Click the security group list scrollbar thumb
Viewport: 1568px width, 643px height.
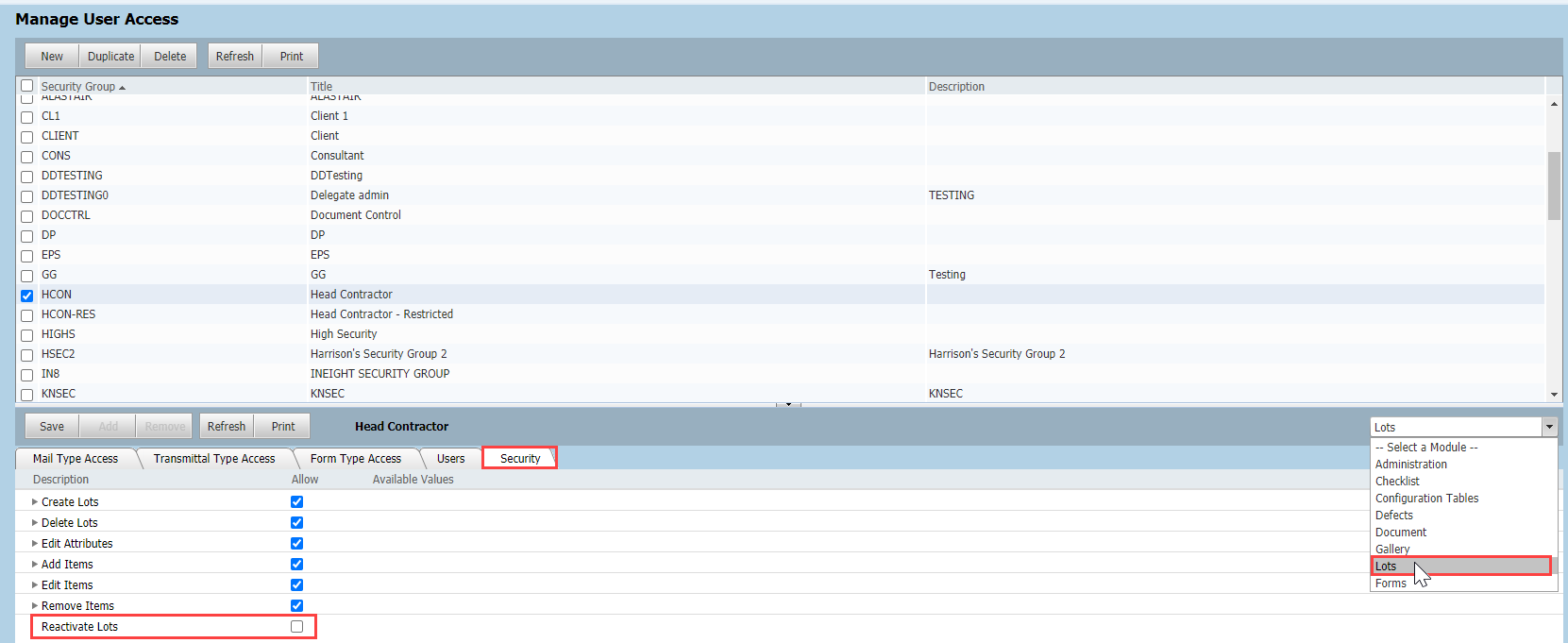coord(1554,186)
